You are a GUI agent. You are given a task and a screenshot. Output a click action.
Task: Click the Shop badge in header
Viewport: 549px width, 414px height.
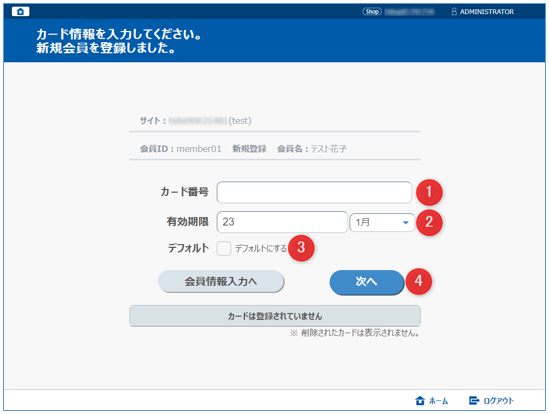[x=371, y=12]
